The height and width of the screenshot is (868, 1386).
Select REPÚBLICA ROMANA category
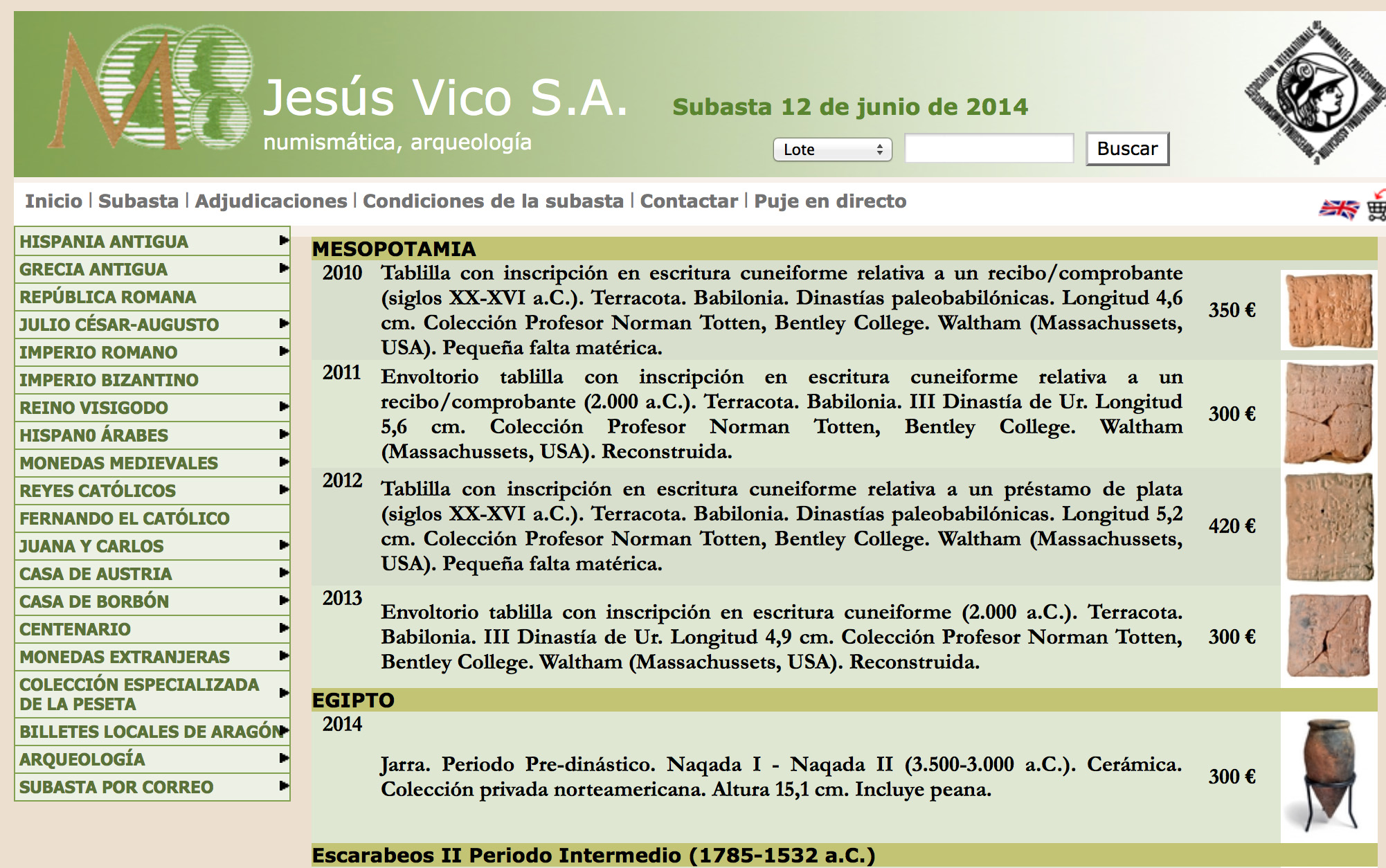[152, 297]
